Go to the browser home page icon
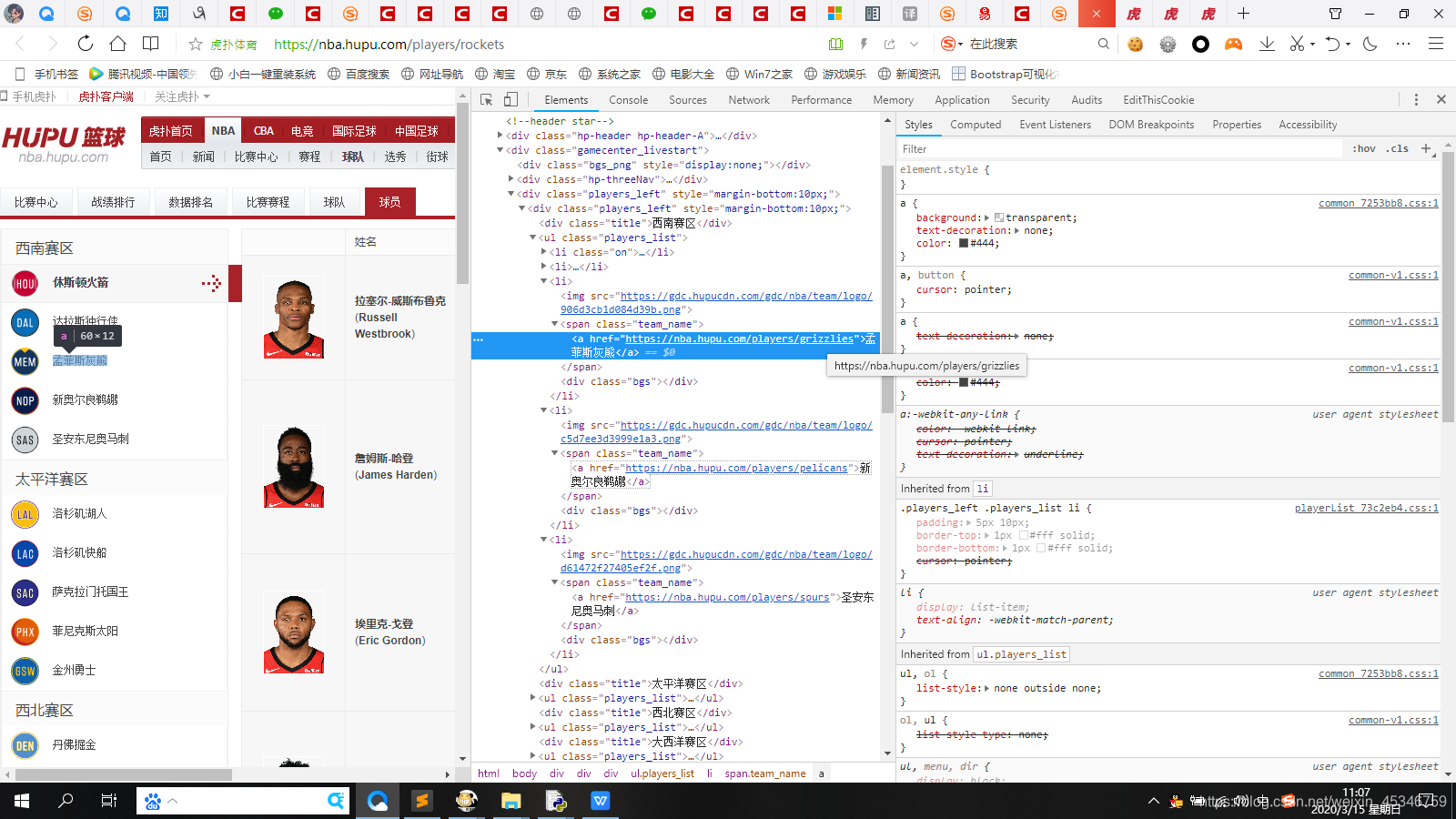The width and height of the screenshot is (1456, 819). tap(117, 44)
